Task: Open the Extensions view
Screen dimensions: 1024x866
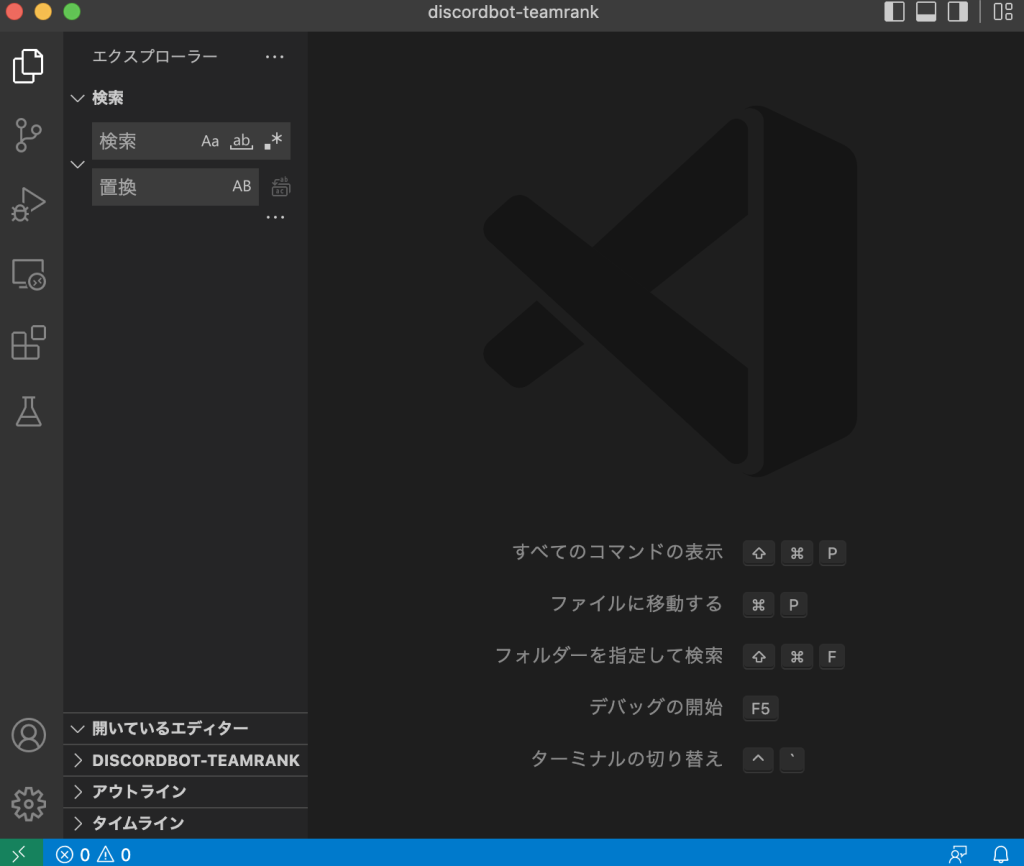Action: pyautogui.click(x=28, y=342)
